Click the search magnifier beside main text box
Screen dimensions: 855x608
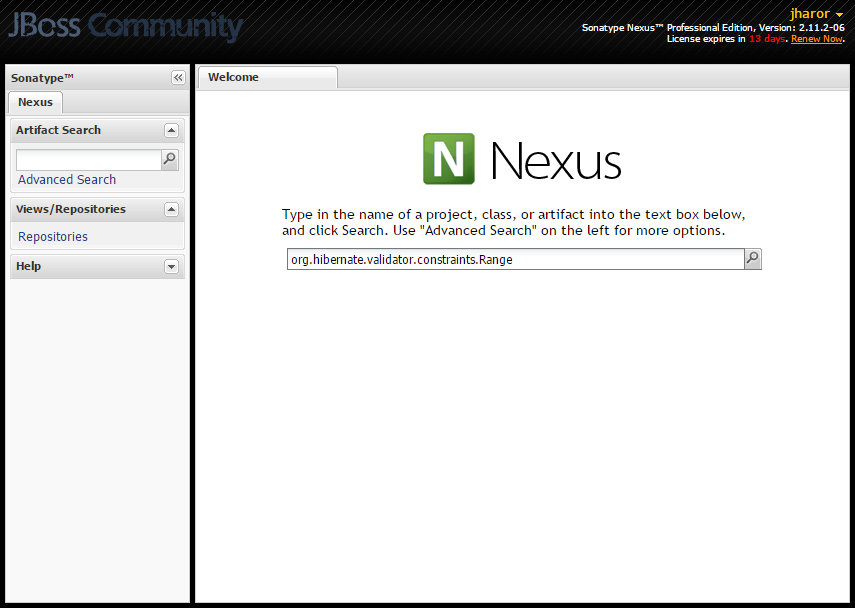[x=752, y=259]
